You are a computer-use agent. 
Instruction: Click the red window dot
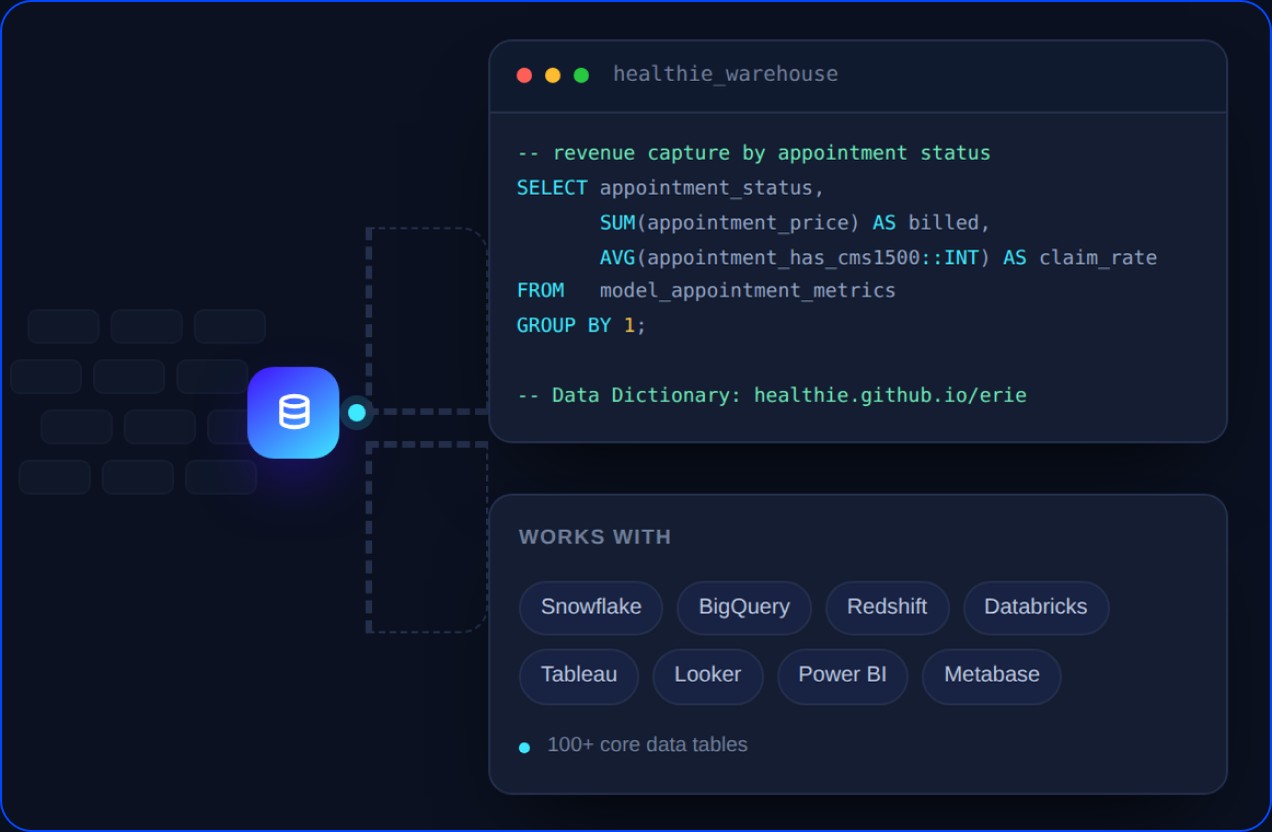tap(524, 75)
